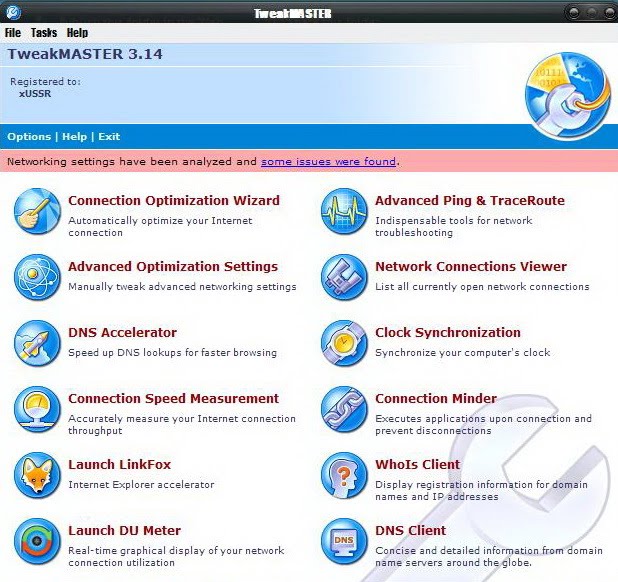Click text 'Synchronize your computer's clock'
618x582 pixels.
click(x=463, y=353)
